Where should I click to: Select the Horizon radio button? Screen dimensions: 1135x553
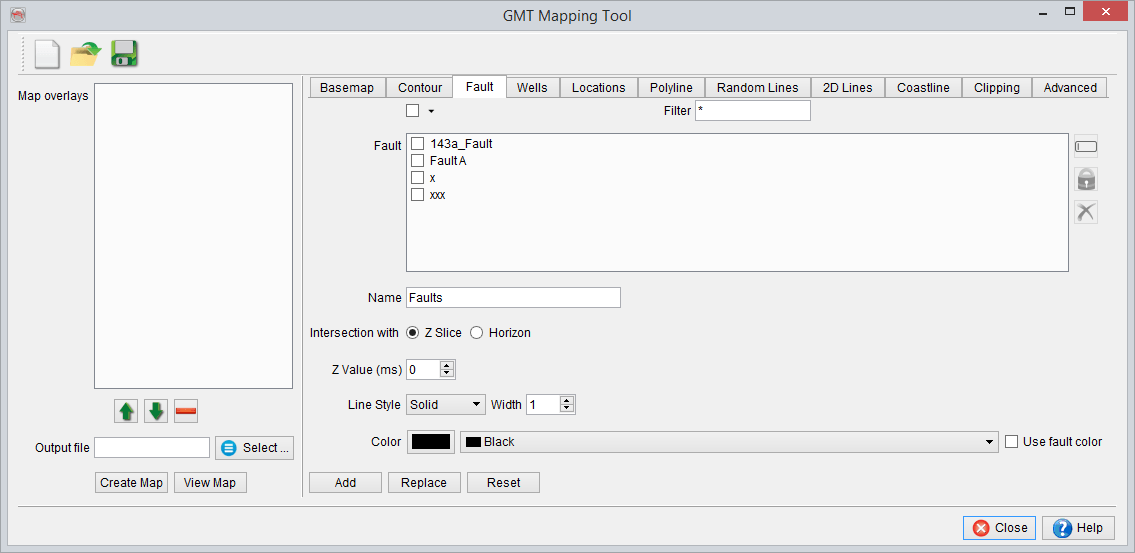point(477,333)
